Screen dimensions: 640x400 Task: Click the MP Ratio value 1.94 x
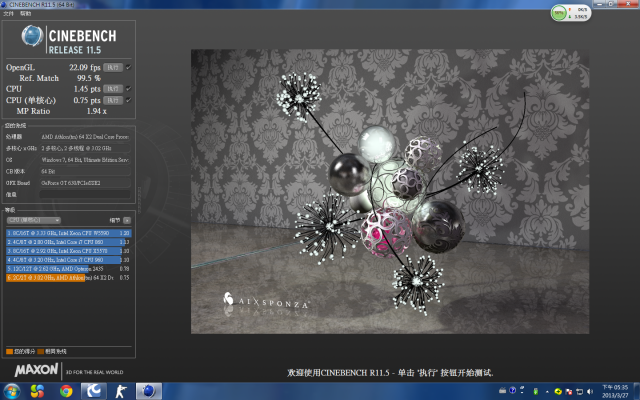click(96, 111)
